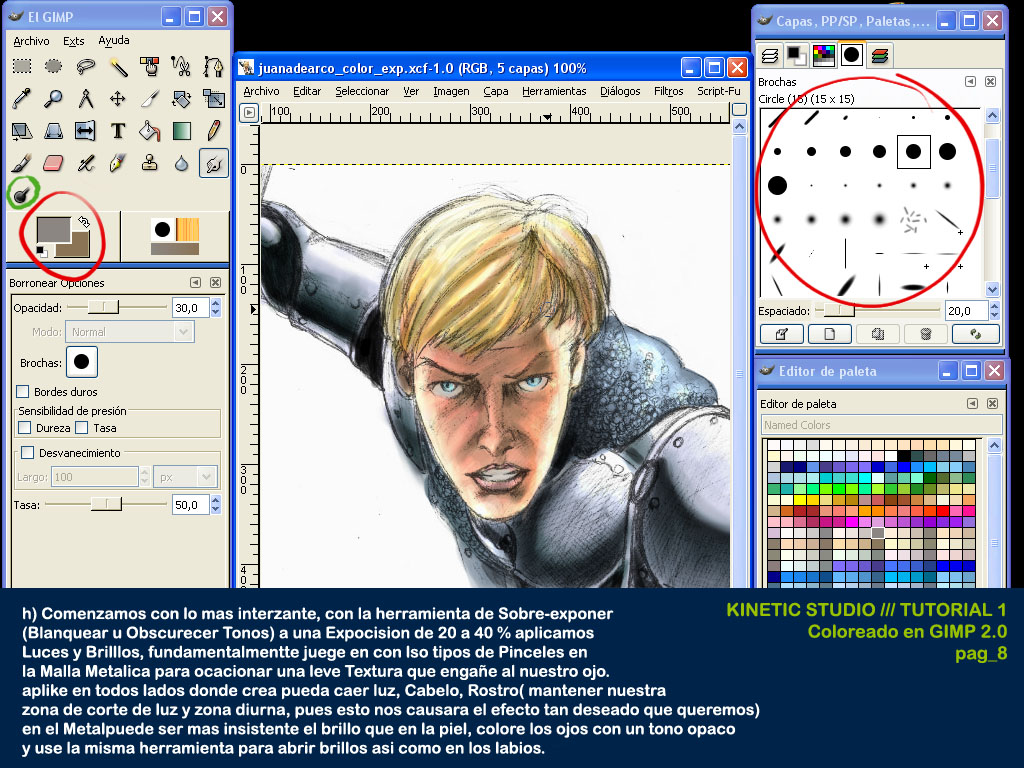The image size is (1024, 768).
Task: Open the Filtros menu
Action: coord(669,91)
